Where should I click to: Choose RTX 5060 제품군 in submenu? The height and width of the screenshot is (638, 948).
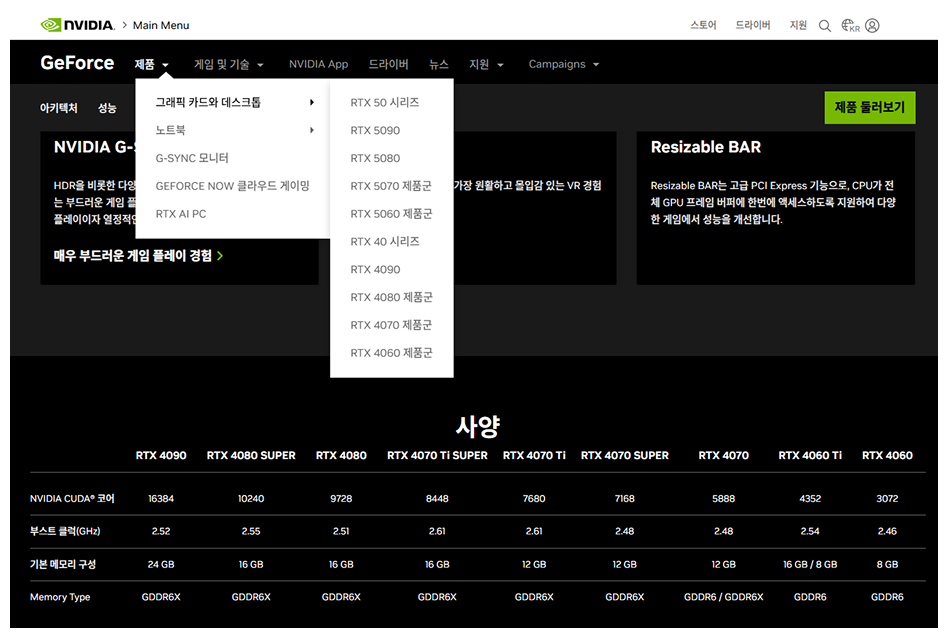(391, 213)
